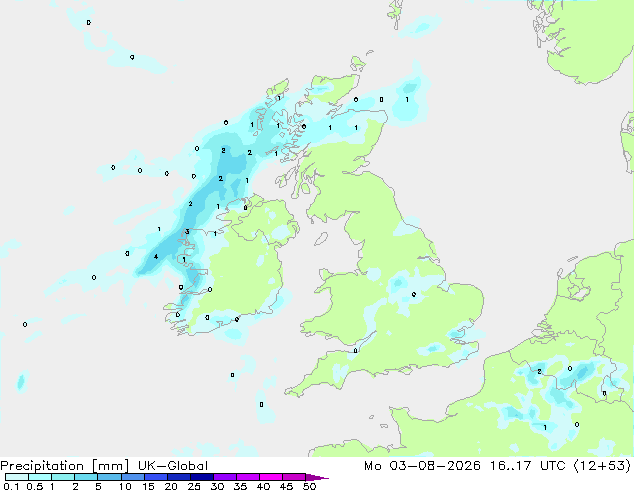Click the '3' precipitation value on the map

point(187,232)
